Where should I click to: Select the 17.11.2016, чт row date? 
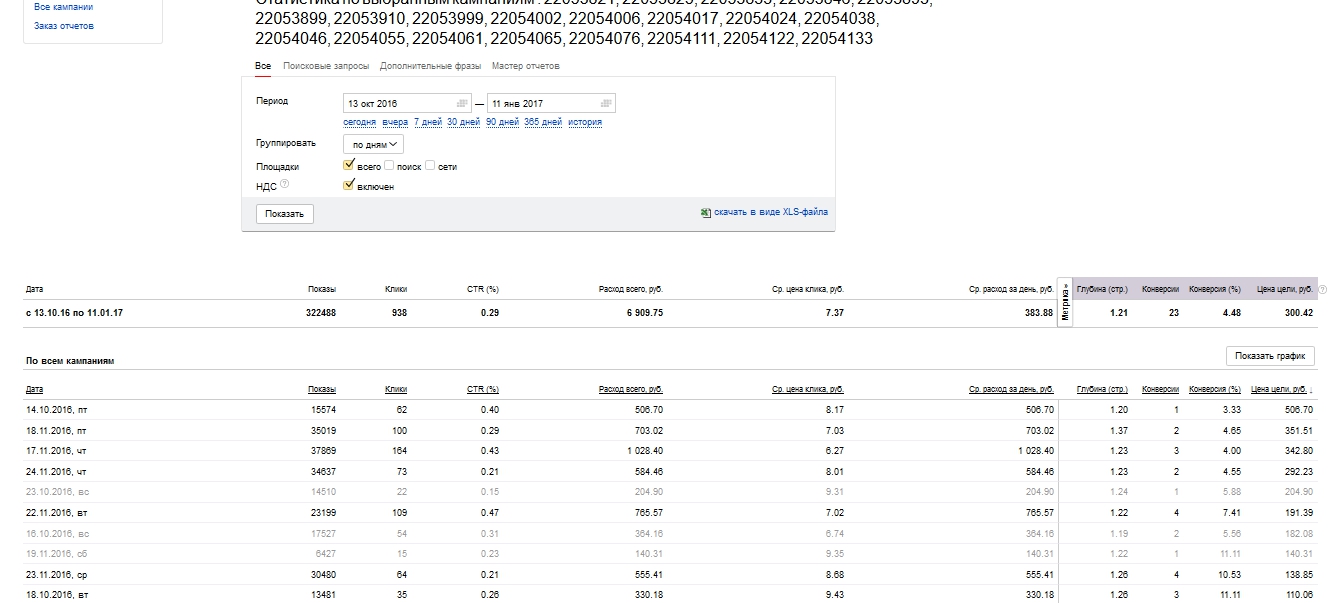click(58, 451)
